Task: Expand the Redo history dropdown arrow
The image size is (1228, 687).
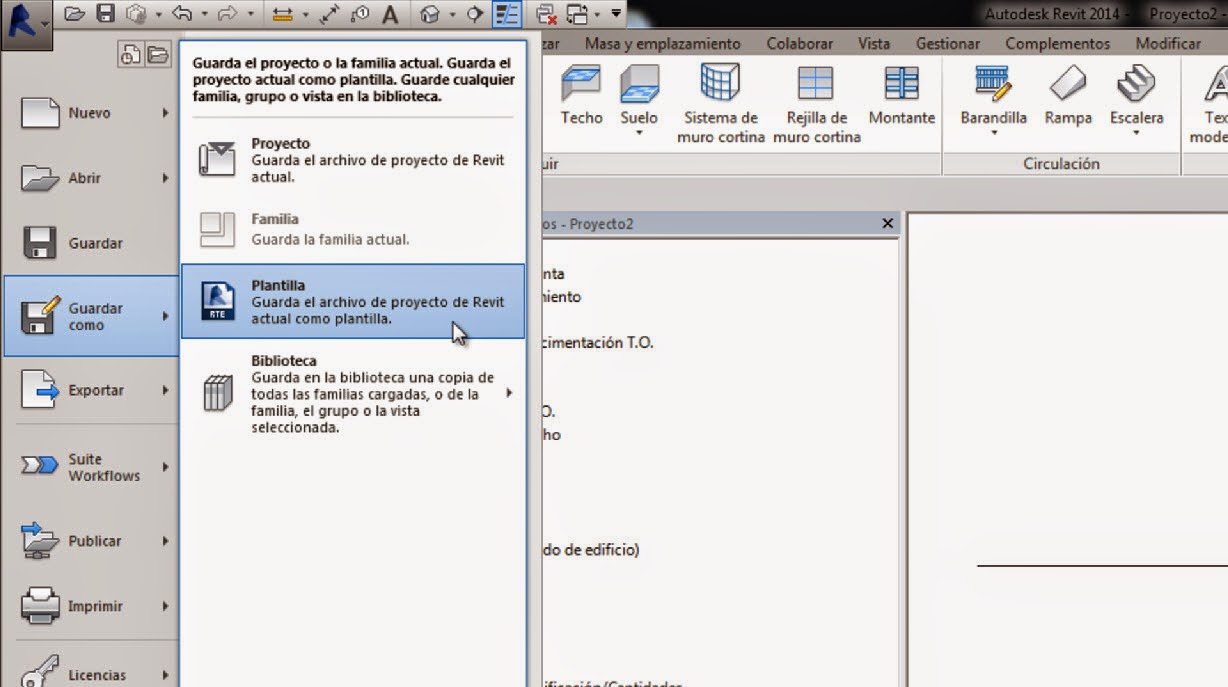Action: 250,14
